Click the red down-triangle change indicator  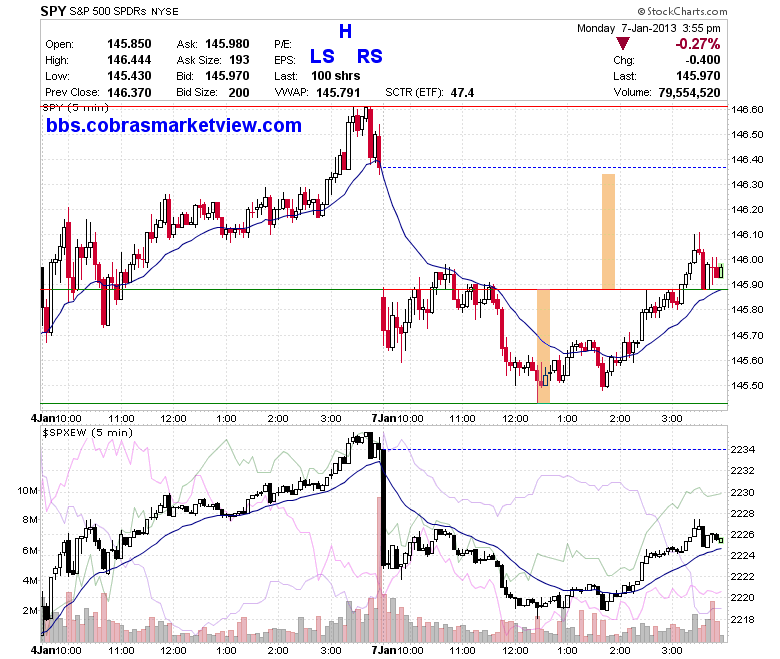tap(622, 43)
